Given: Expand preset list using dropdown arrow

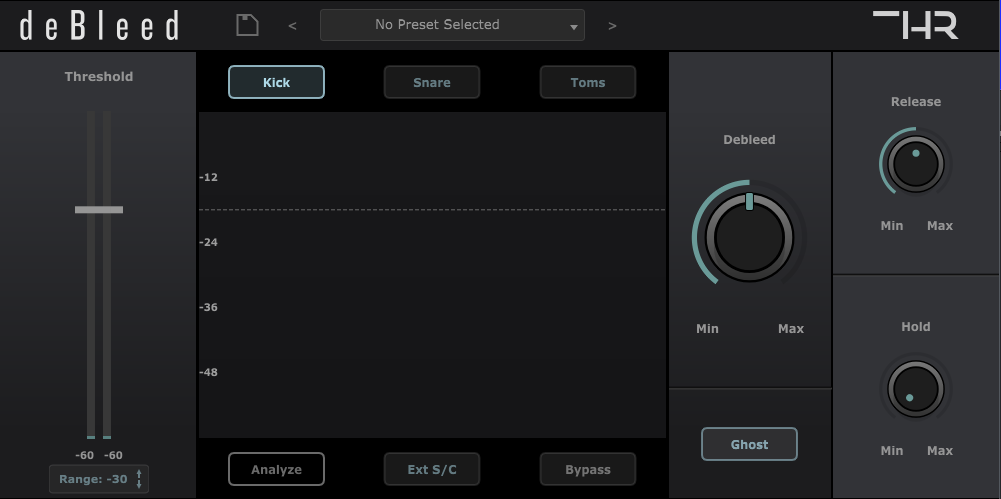Looking at the screenshot, I should click(574, 27).
